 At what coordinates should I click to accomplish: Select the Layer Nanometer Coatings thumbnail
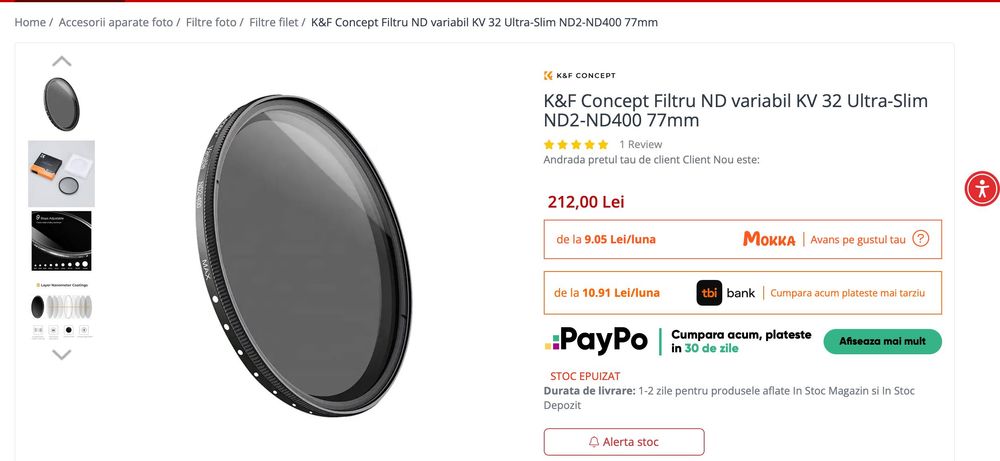(x=61, y=310)
